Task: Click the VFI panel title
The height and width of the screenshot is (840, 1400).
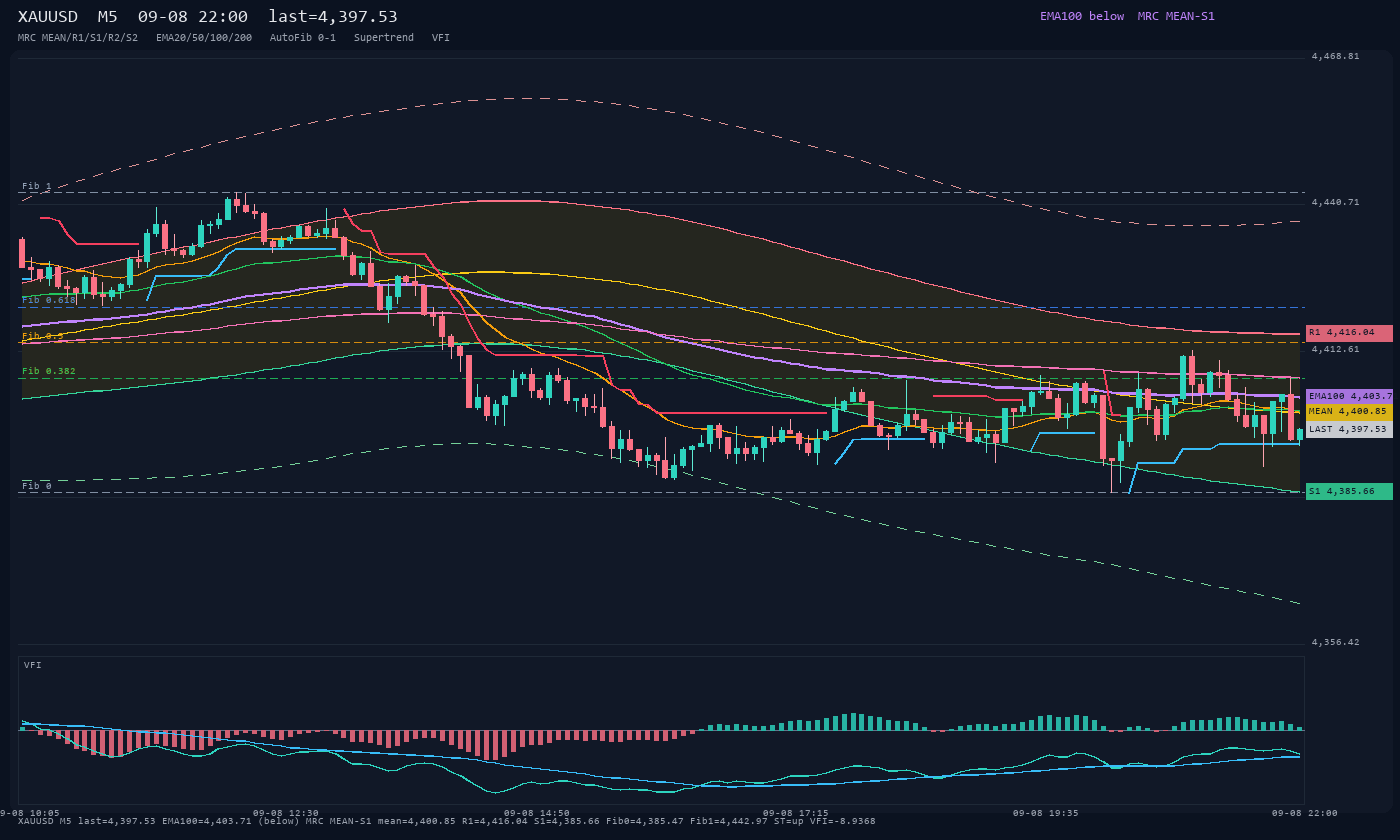Action: [33, 665]
